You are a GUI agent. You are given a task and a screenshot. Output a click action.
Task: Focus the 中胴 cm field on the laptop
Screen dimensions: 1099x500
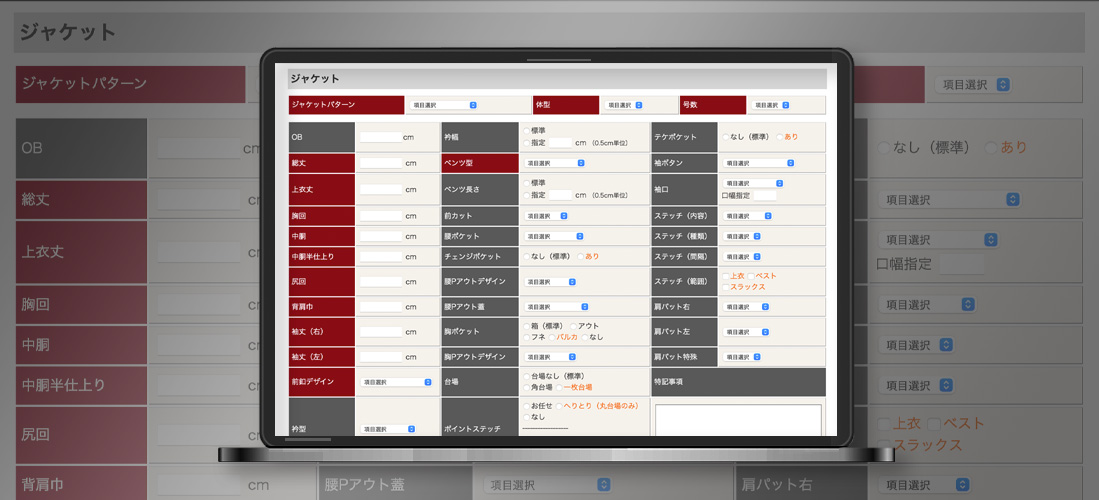[381, 236]
